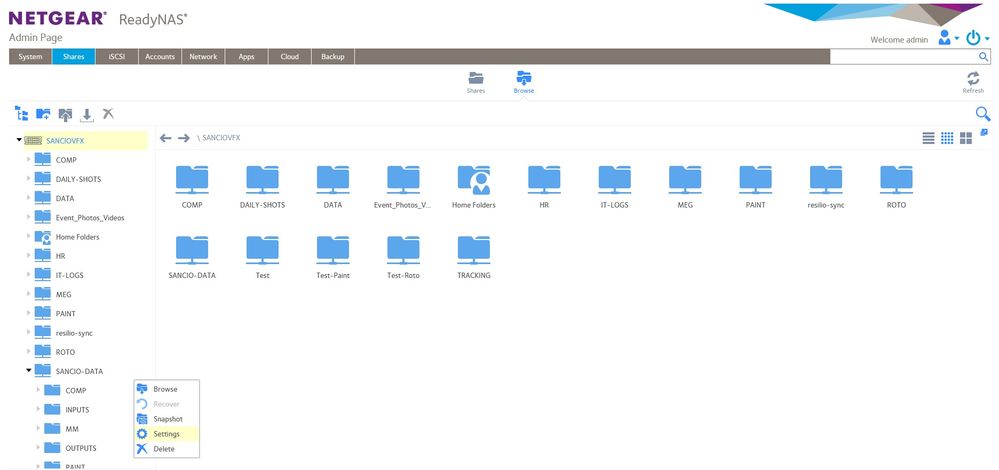Choose Snapshot from the context menu
This screenshot has width=999, height=470.
tap(167, 419)
